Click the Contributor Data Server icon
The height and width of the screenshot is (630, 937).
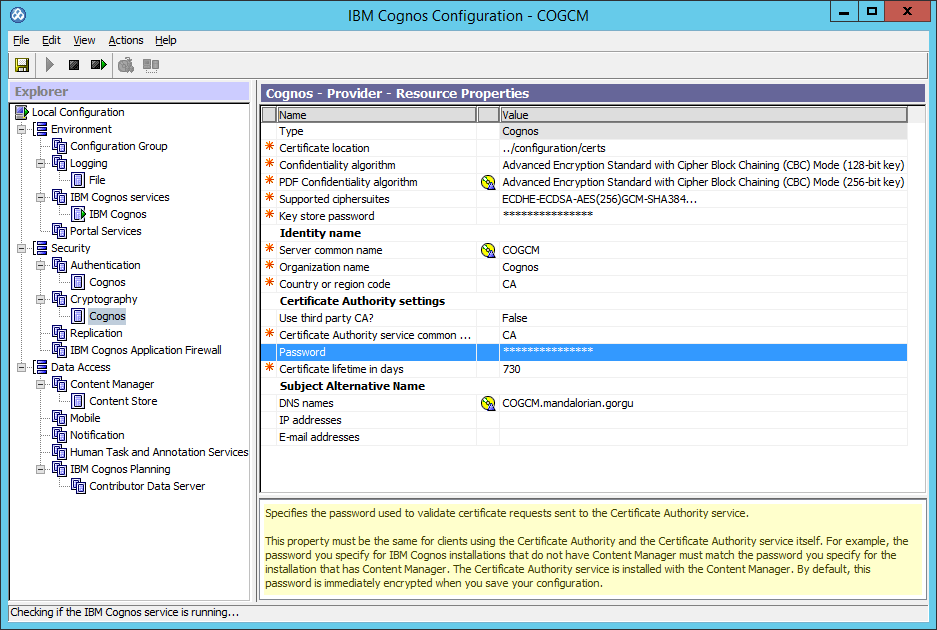pos(78,486)
